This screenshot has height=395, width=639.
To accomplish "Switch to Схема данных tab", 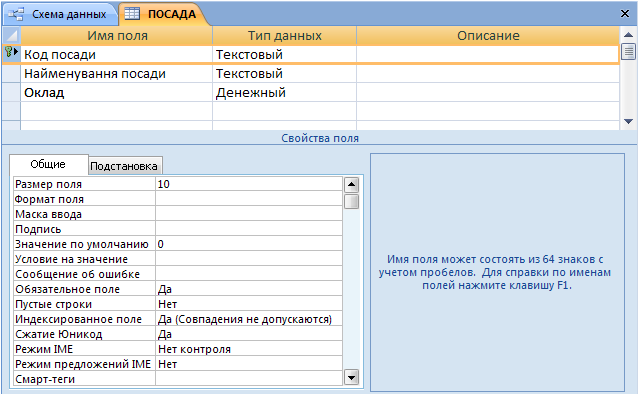I will pyautogui.click(x=61, y=14).
